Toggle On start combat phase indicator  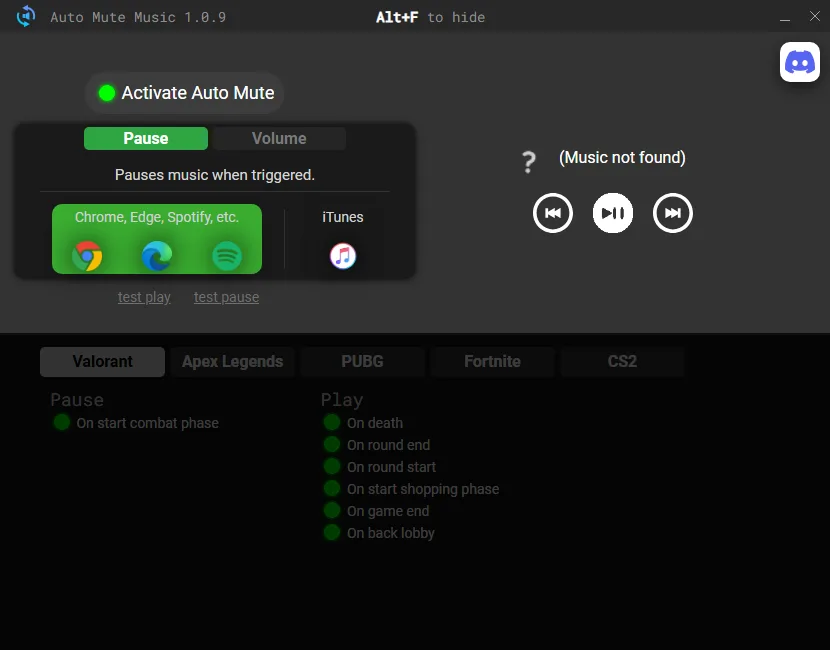coord(61,422)
